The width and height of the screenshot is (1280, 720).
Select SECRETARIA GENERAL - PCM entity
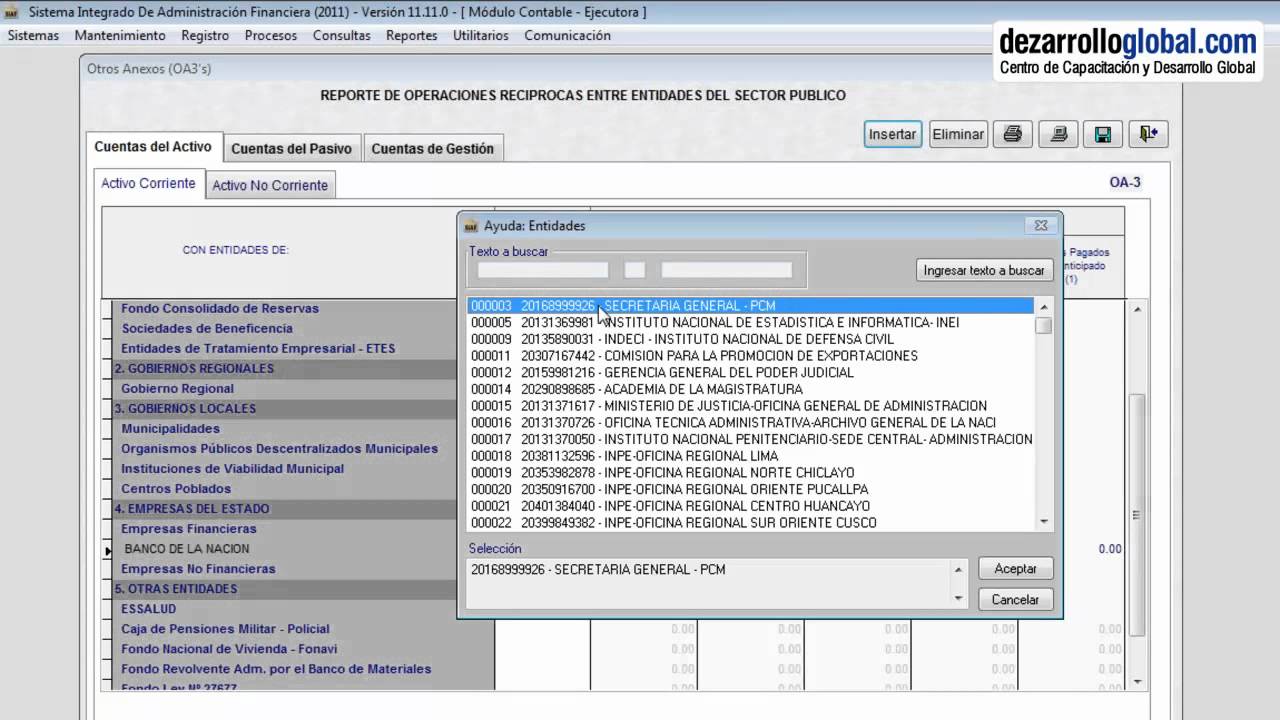pos(750,306)
